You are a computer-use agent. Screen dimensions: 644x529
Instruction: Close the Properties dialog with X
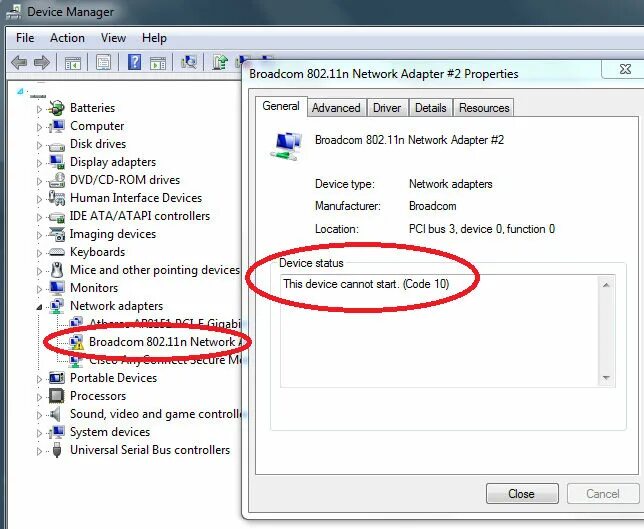click(x=625, y=69)
